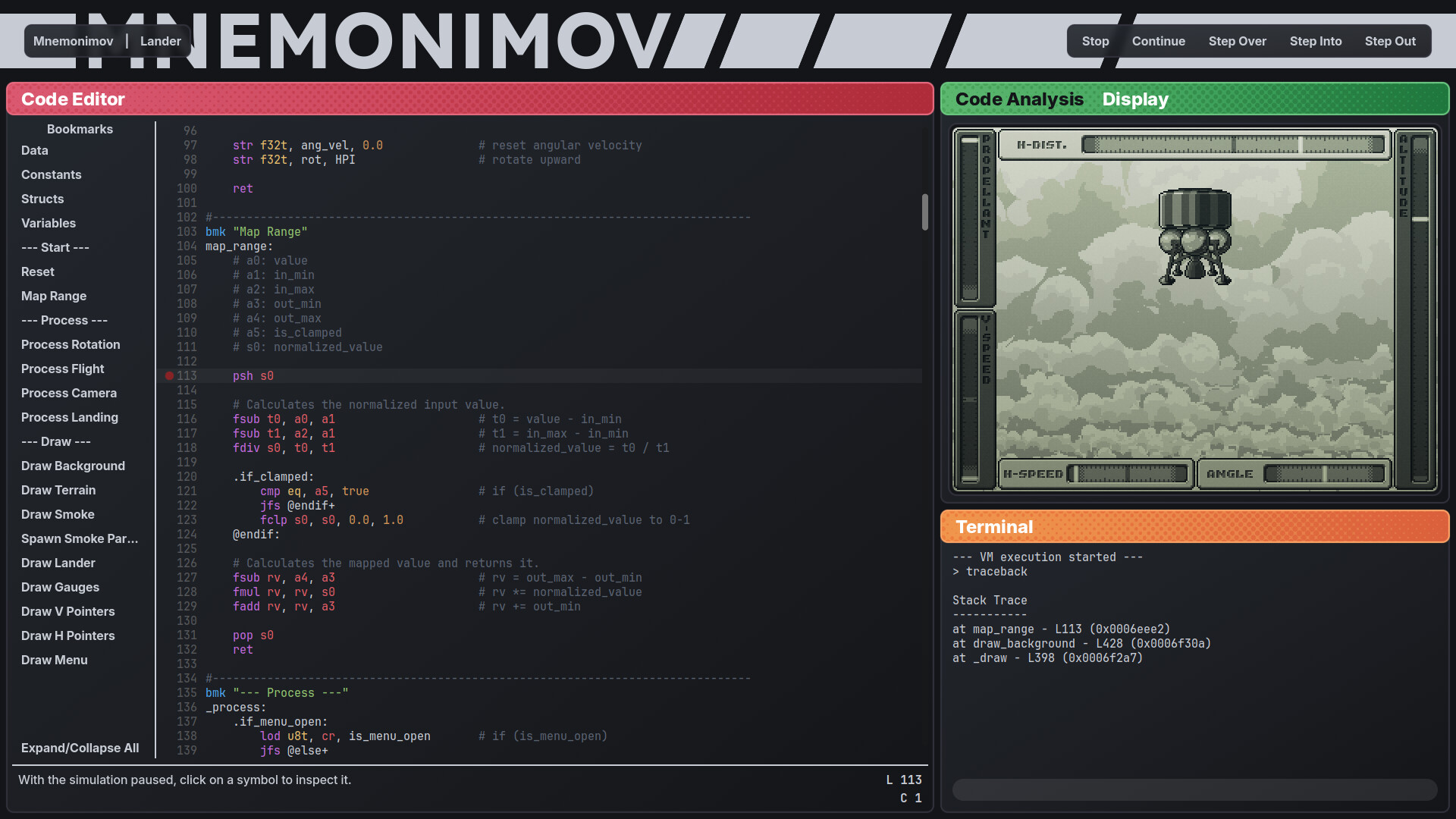Select the Draw Lander bookmark
Screen dimensions: 1456x819
58,563
